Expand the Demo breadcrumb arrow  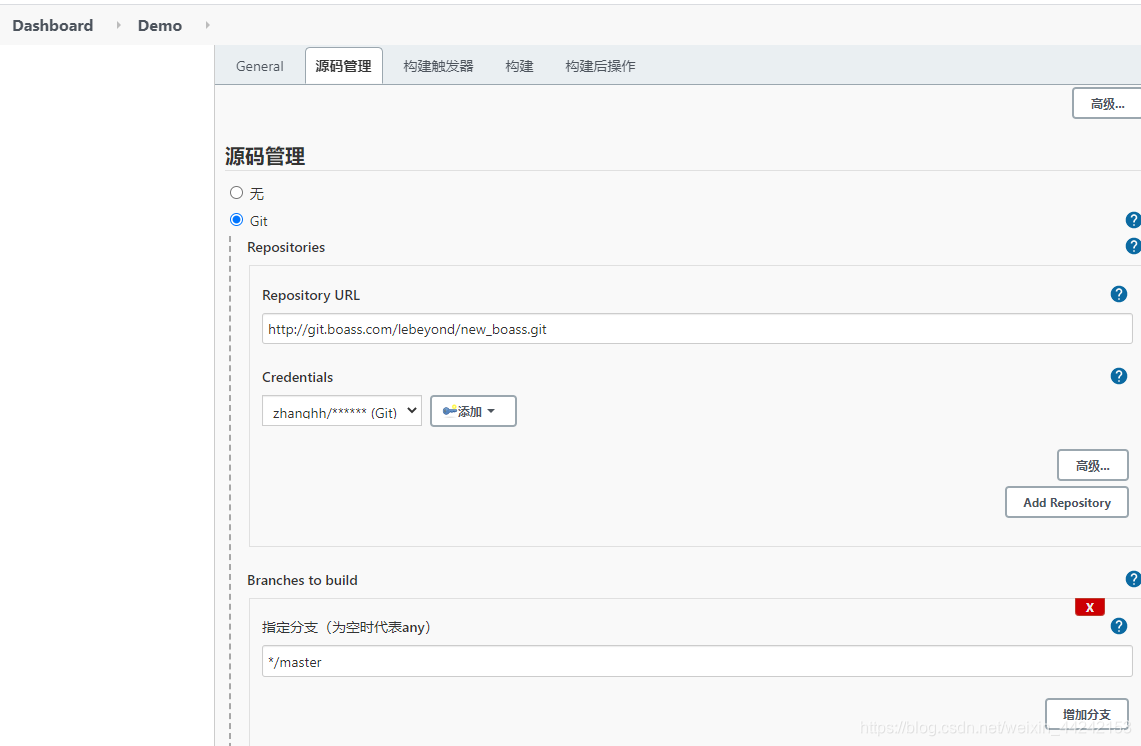(207, 25)
